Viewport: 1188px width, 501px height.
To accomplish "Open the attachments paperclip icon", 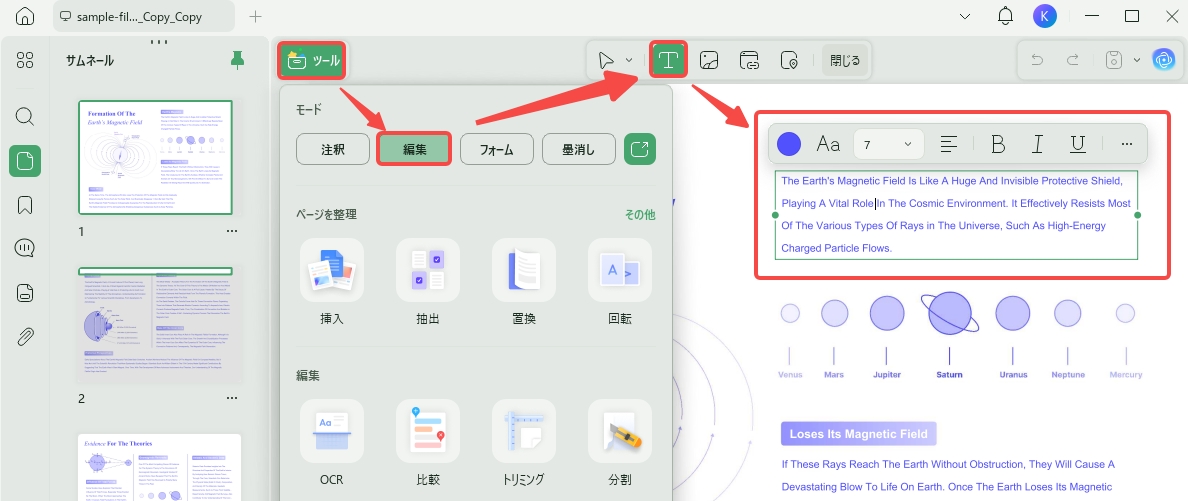I will [25, 337].
